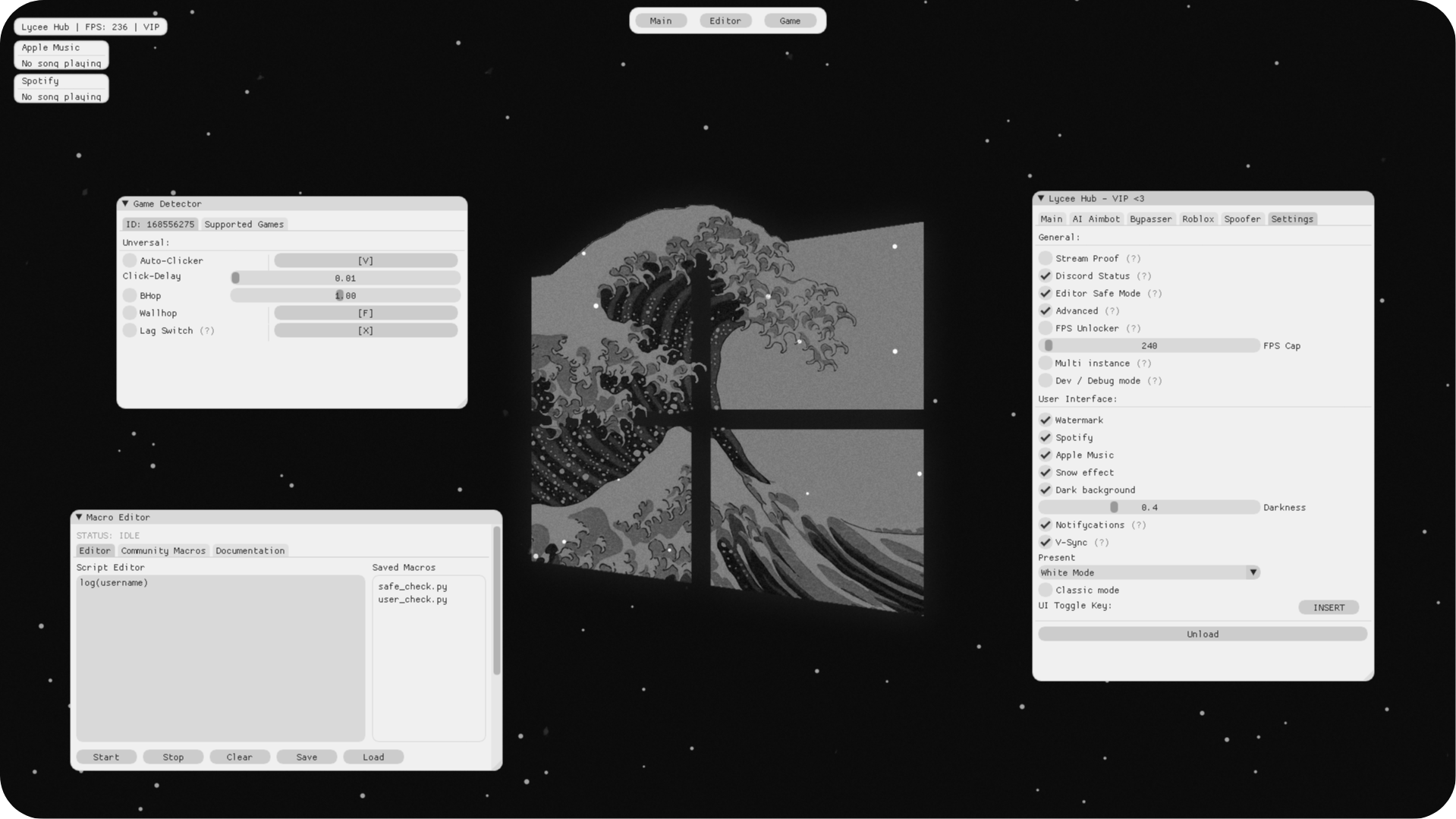Enable the Lag Switch checkbox
The height and width of the screenshot is (819, 1456).
[x=130, y=330]
